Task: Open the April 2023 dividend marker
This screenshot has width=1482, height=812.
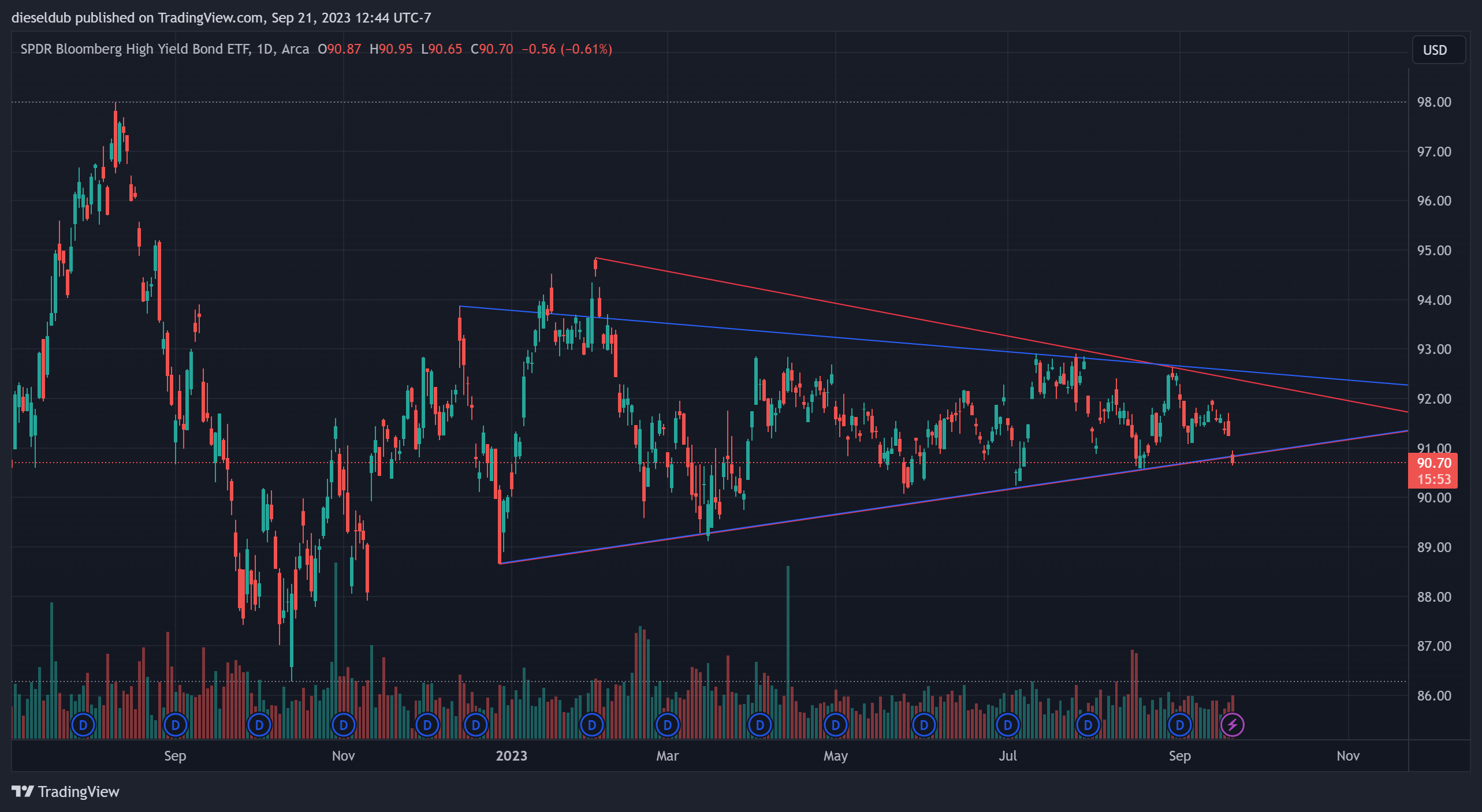Action: [760, 725]
